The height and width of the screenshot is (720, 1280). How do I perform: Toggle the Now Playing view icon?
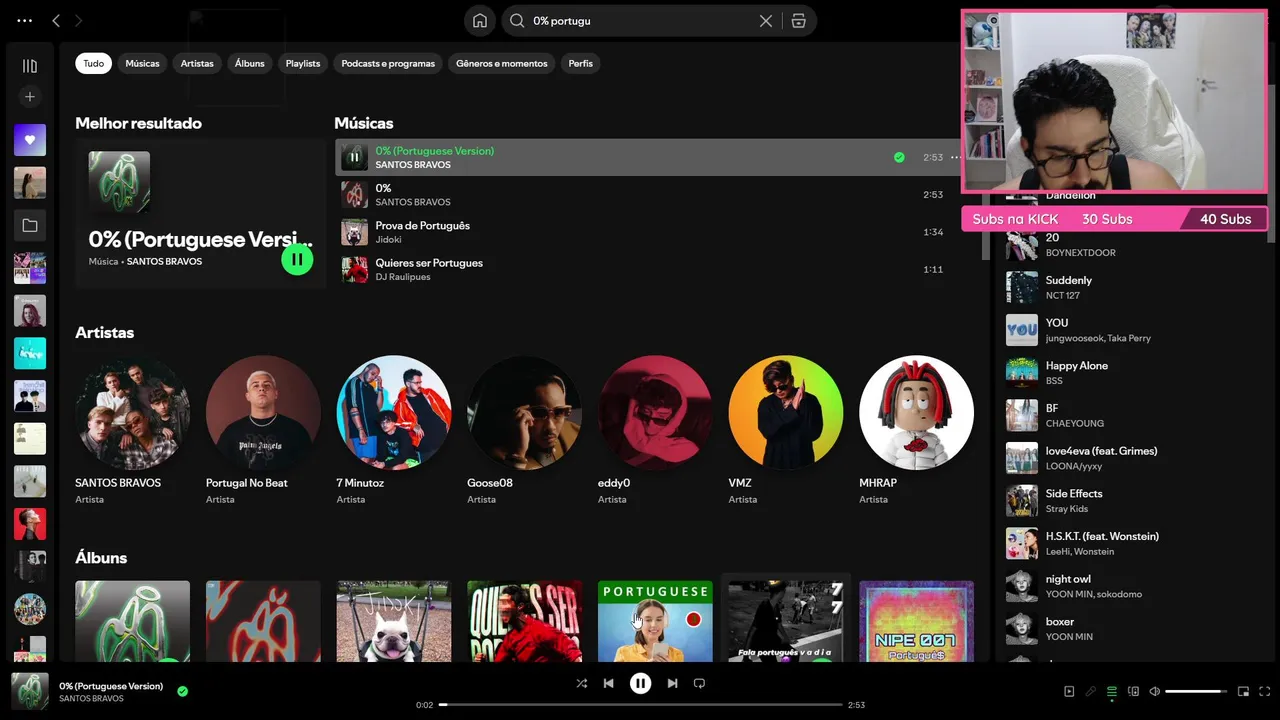(1069, 691)
